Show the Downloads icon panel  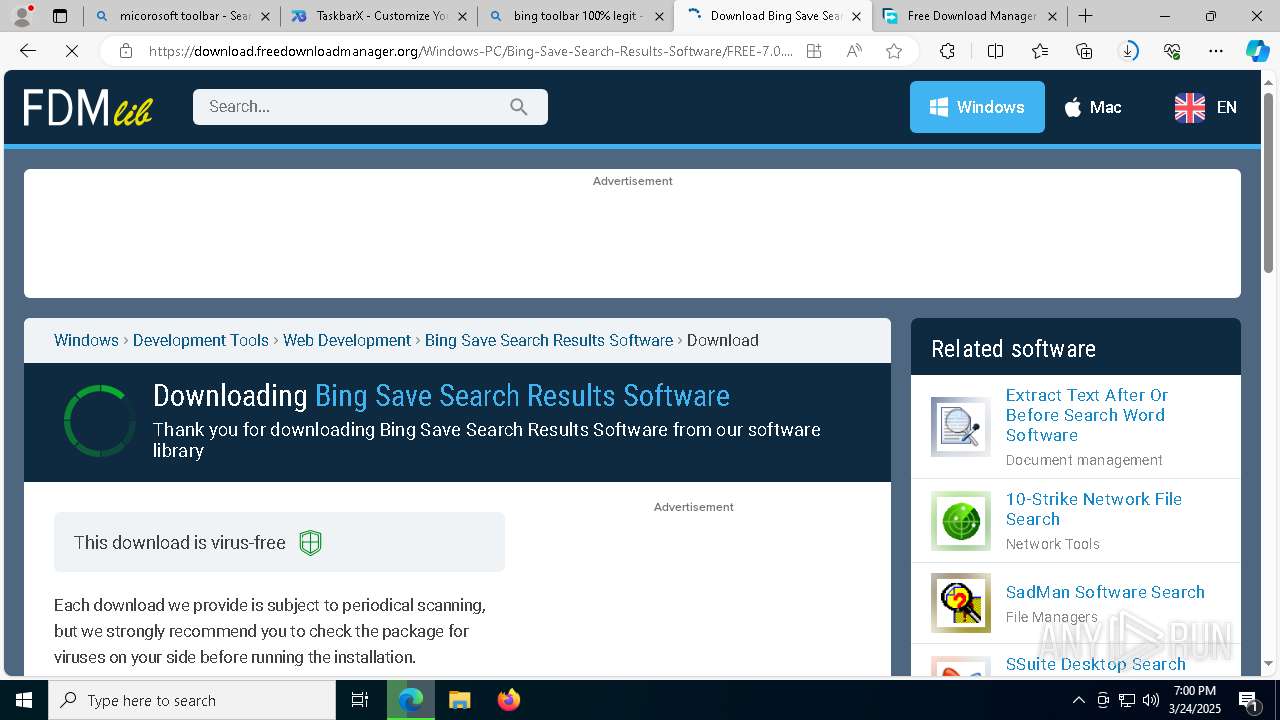[x=1129, y=51]
